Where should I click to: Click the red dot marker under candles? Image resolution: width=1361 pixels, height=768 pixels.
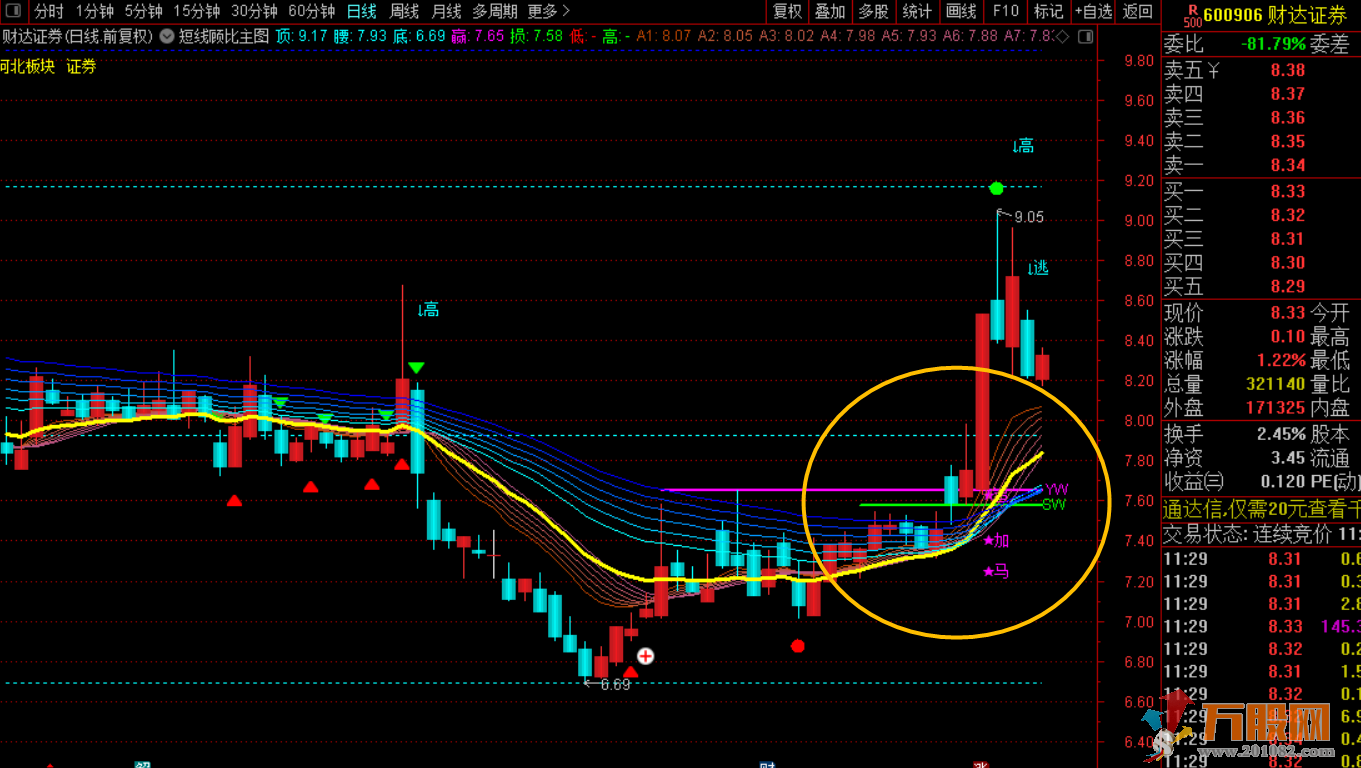[797, 646]
